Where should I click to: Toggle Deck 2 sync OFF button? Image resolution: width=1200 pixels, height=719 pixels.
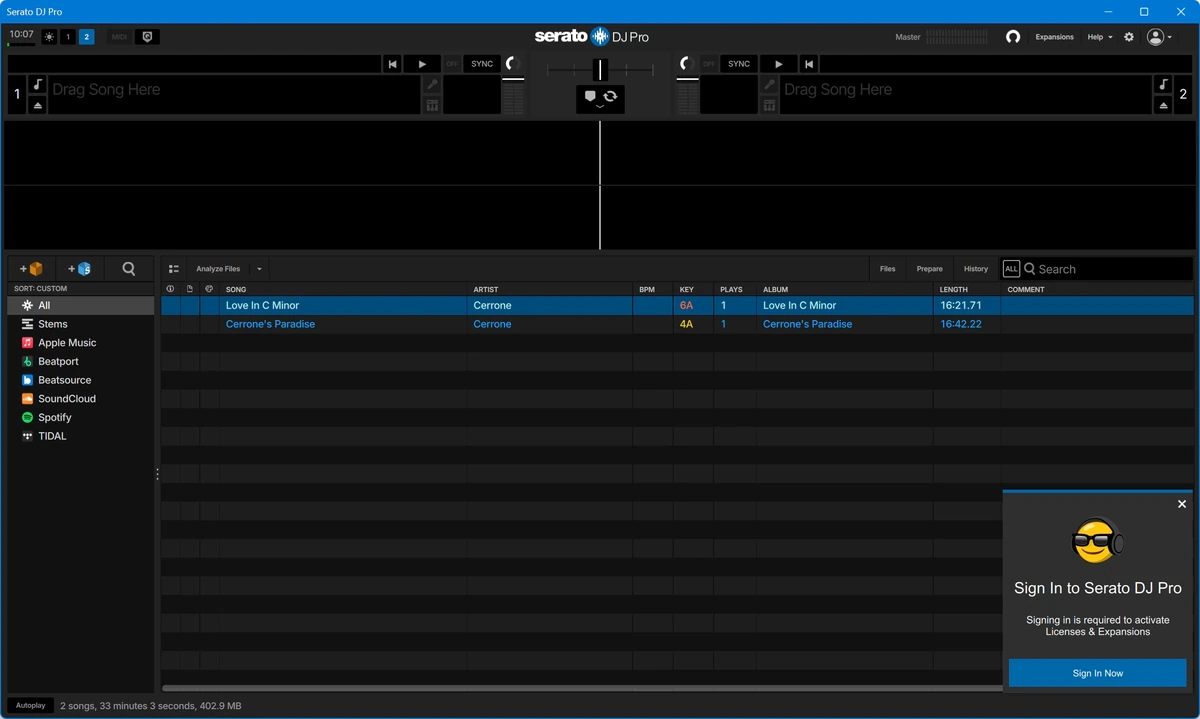click(709, 64)
